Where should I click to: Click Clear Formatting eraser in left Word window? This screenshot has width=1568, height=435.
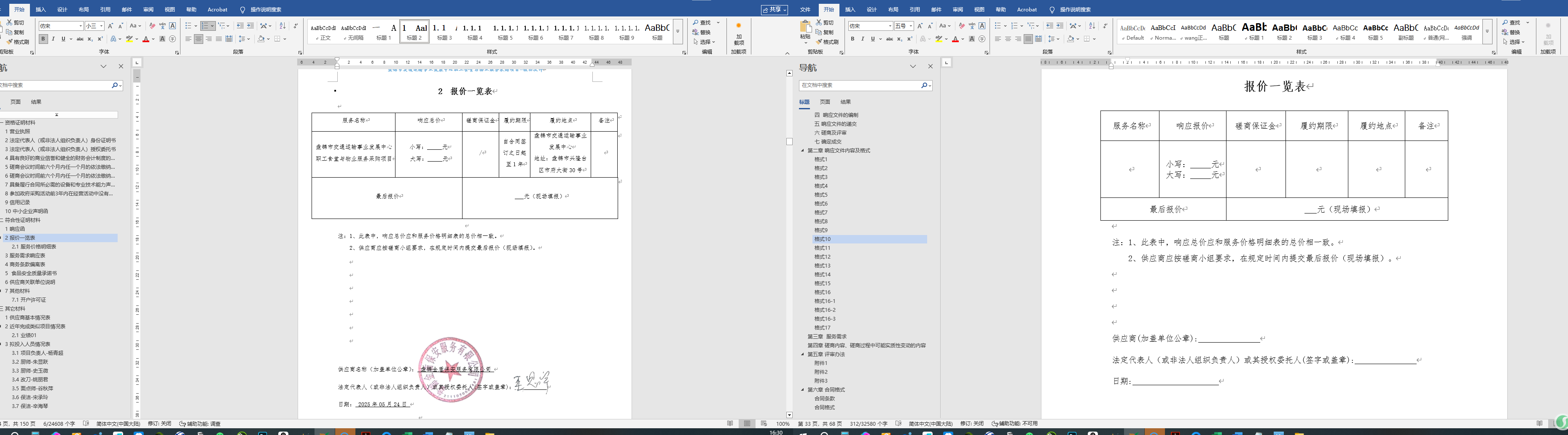pyautogui.click(x=152, y=26)
